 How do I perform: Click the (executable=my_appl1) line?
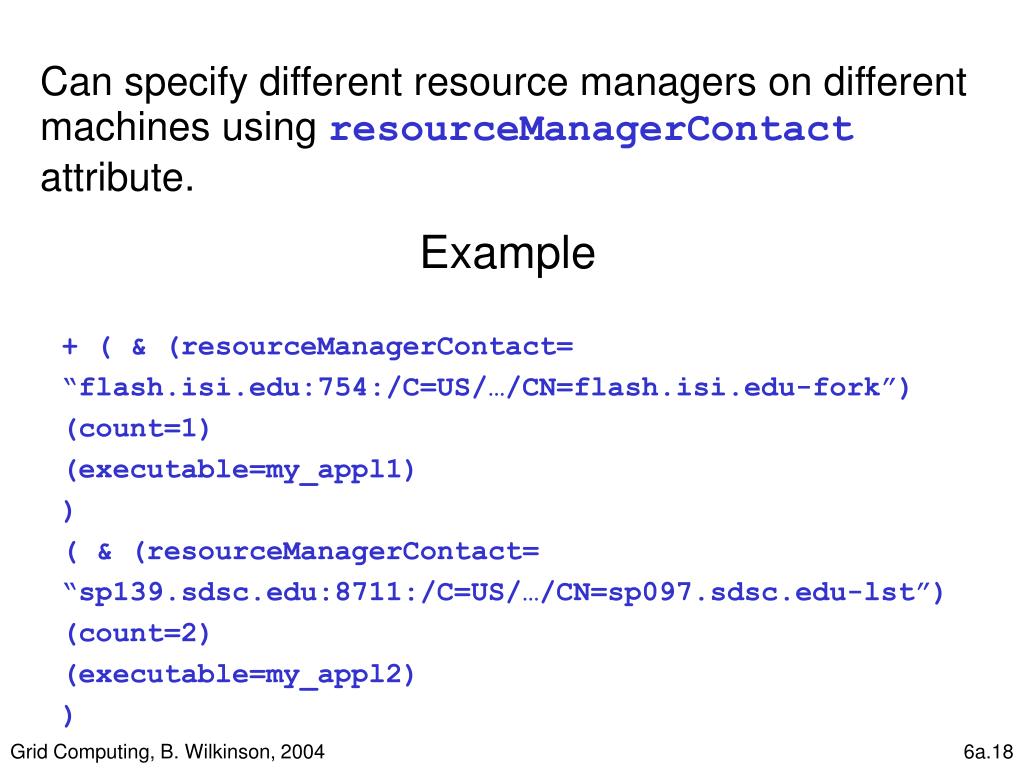240,470
